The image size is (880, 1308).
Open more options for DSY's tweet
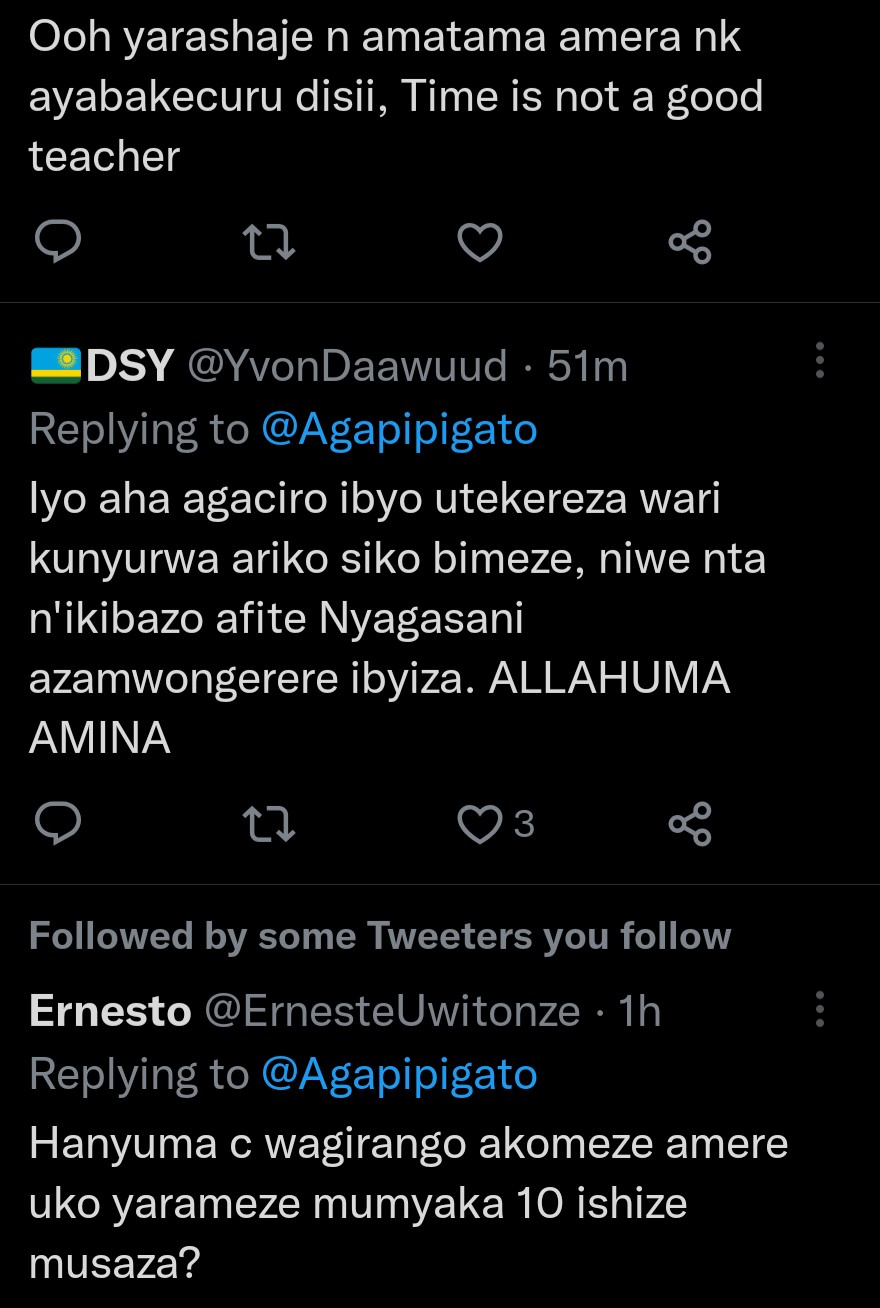pyautogui.click(x=820, y=361)
